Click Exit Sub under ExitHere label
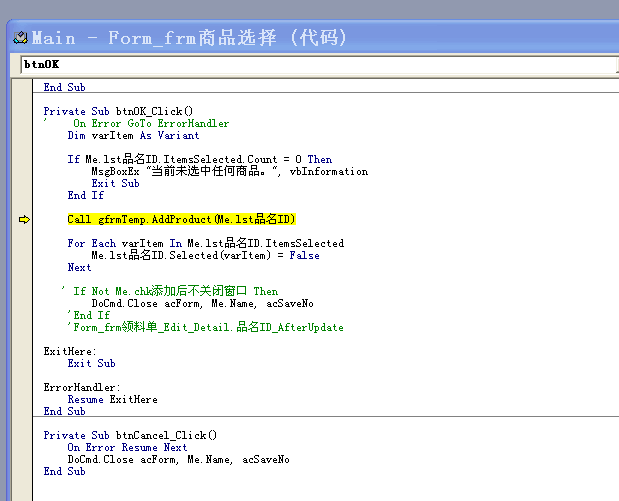 click(x=91, y=363)
